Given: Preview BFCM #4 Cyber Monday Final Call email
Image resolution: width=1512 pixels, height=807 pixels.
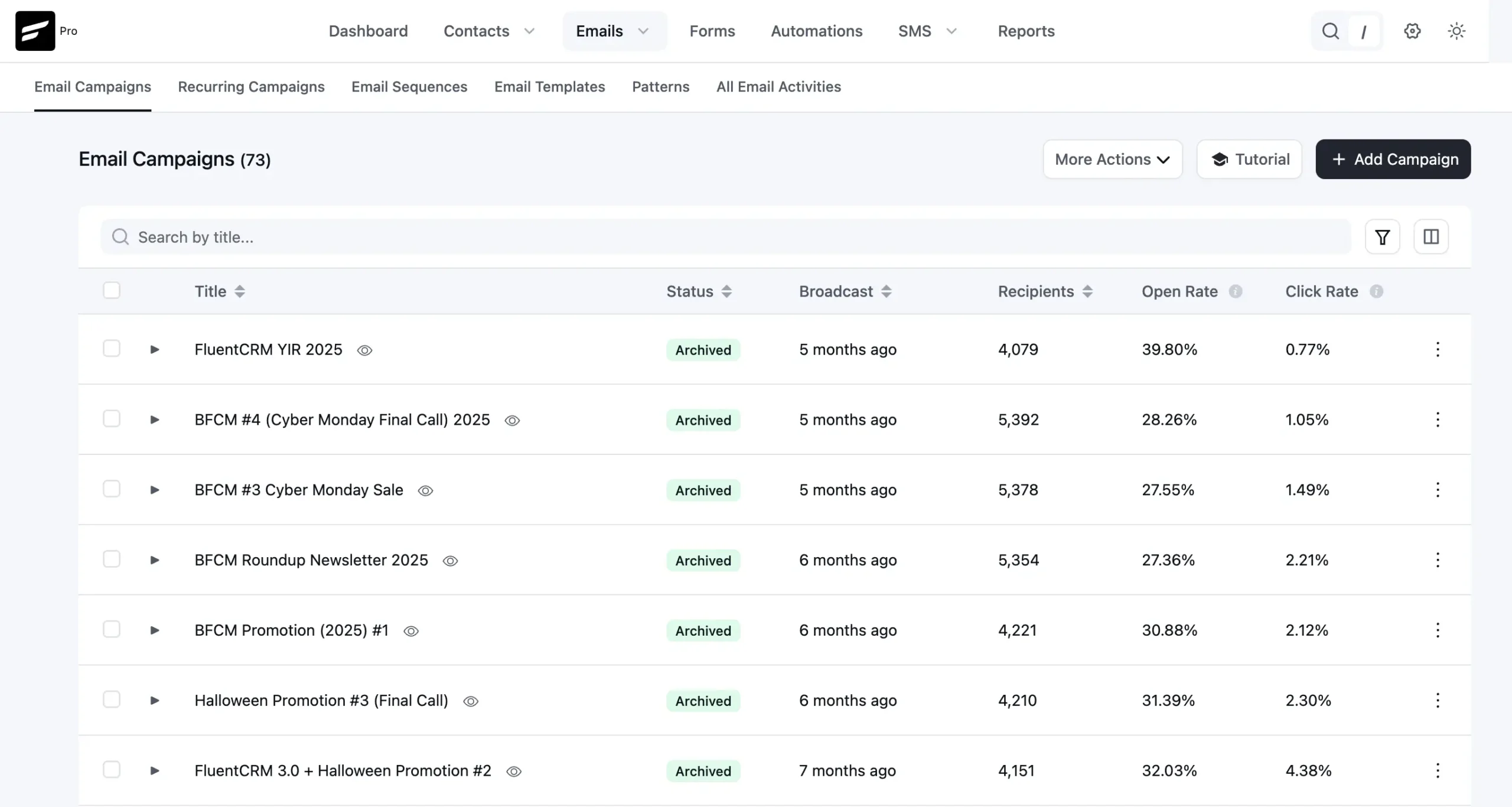Looking at the screenshot, I should pyautogui.click(x=512, y=421).
